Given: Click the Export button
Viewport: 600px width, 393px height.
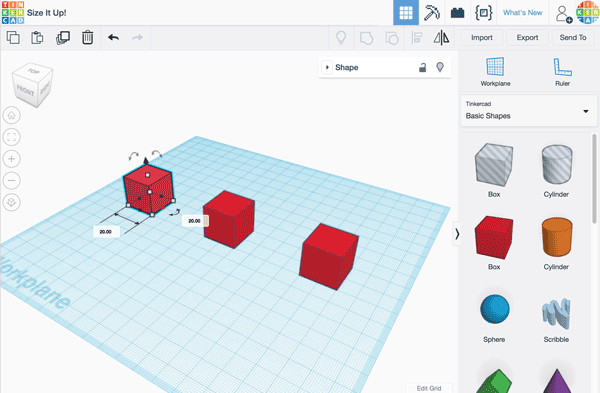Looking at the screenshot, I should [x=527, y=38].
